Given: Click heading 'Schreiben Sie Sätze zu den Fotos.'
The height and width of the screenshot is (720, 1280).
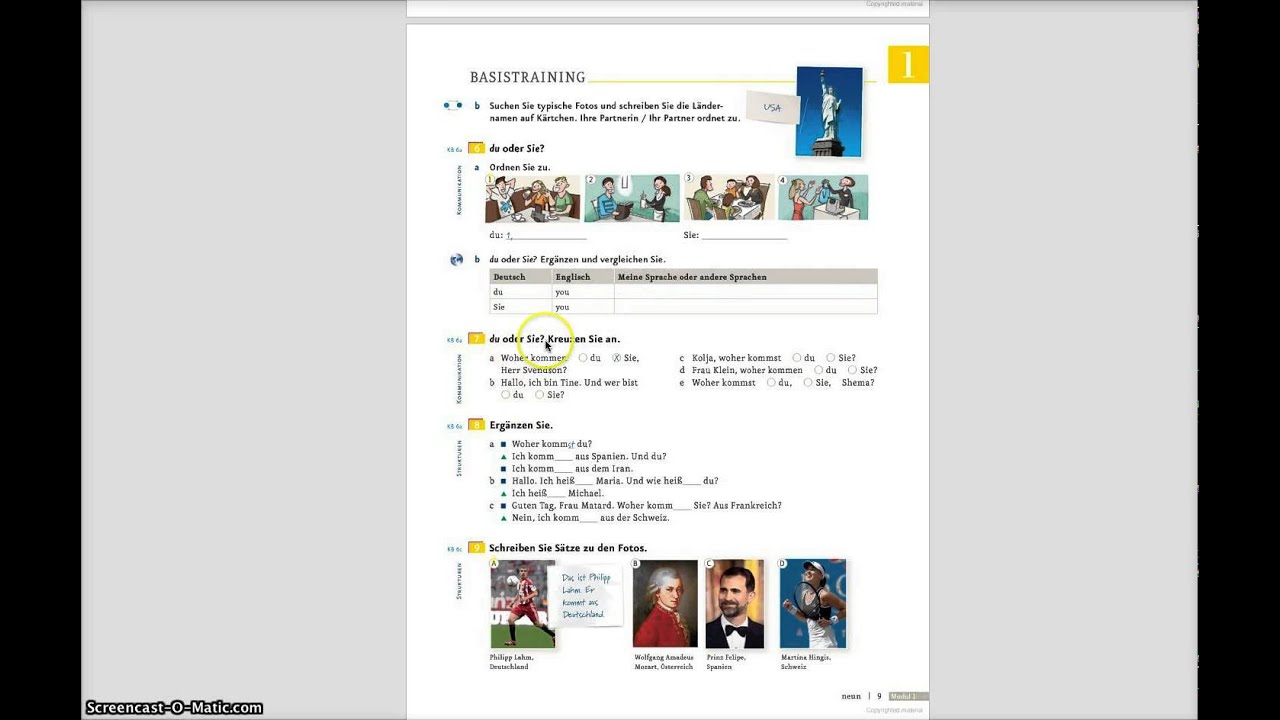Looking at the screenshot, I should [x=568, y=548].
